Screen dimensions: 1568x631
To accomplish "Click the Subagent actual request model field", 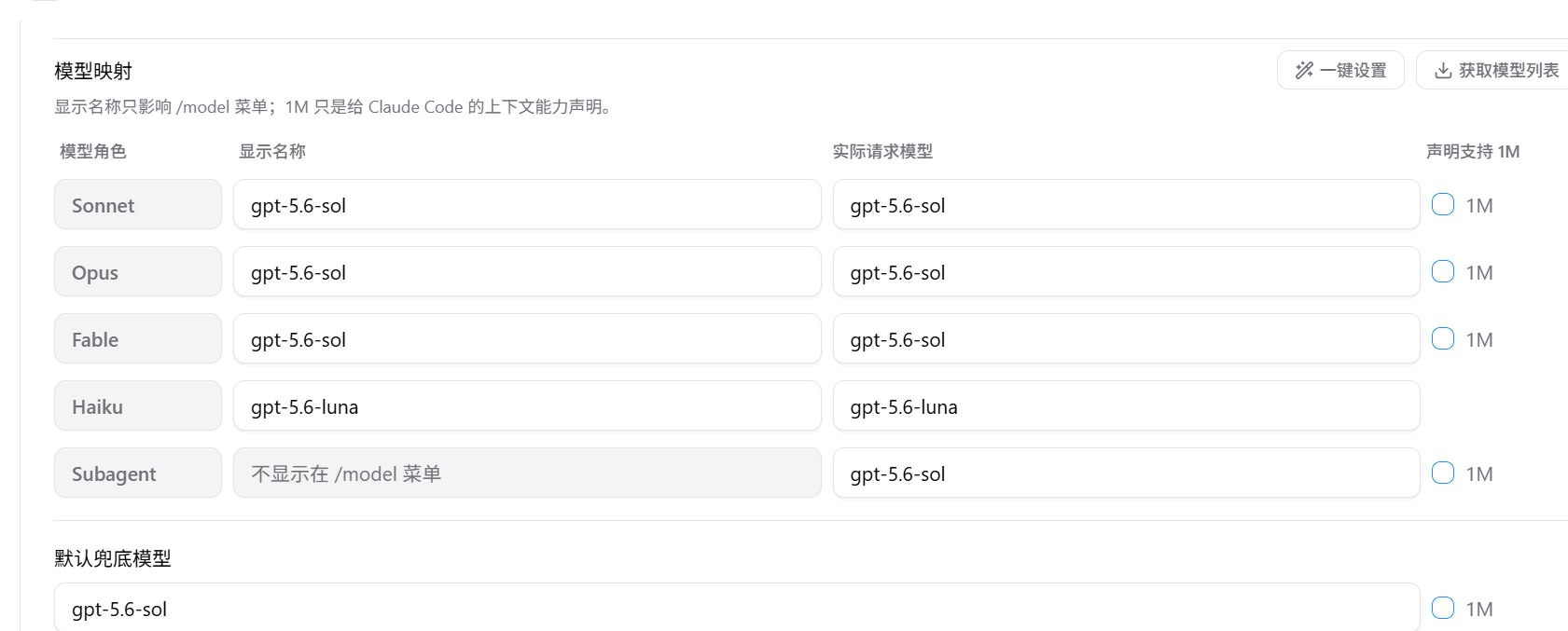I will click(1126, 473).
